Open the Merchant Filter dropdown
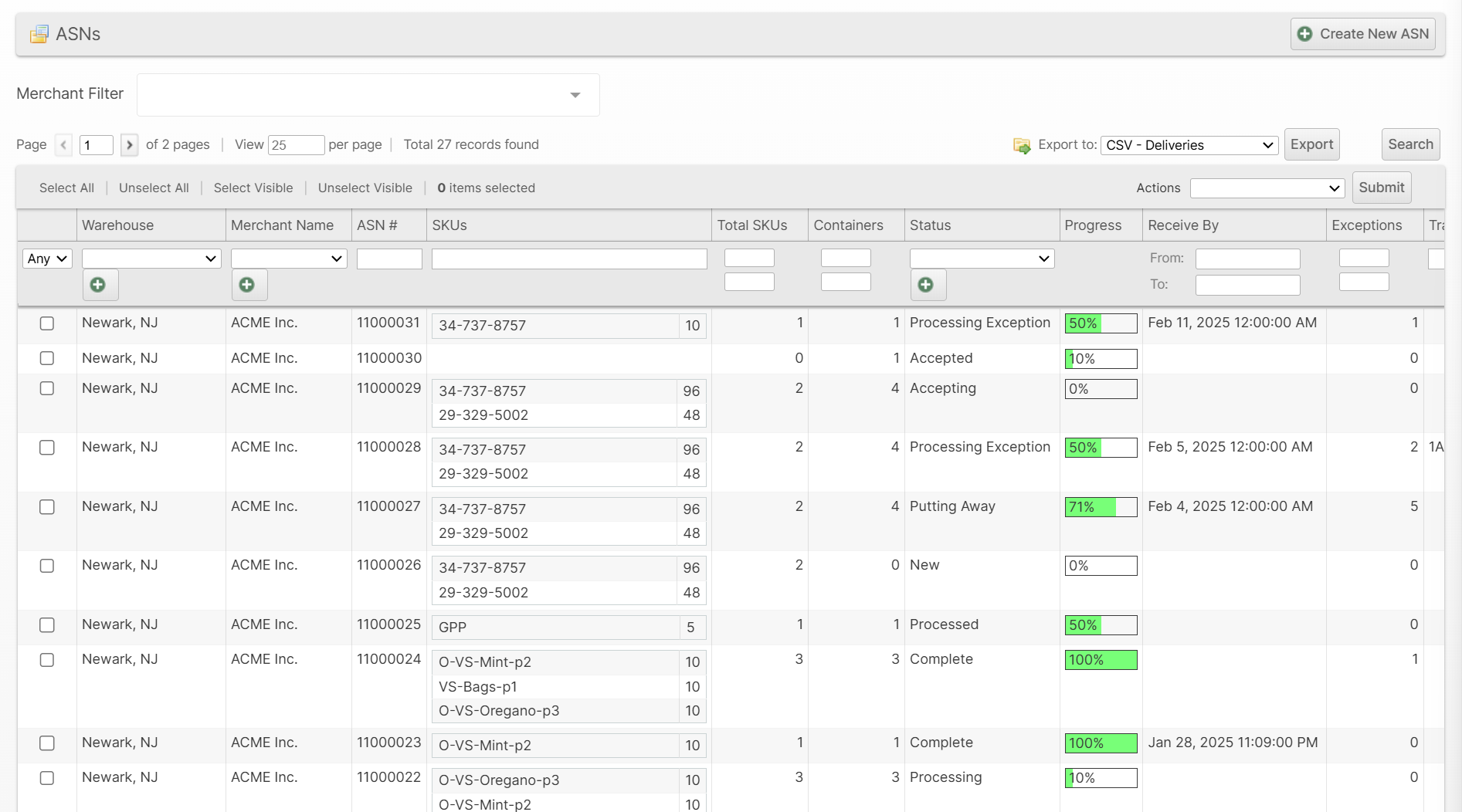This screenshot has width=1462, height=812. pos(368,95)
